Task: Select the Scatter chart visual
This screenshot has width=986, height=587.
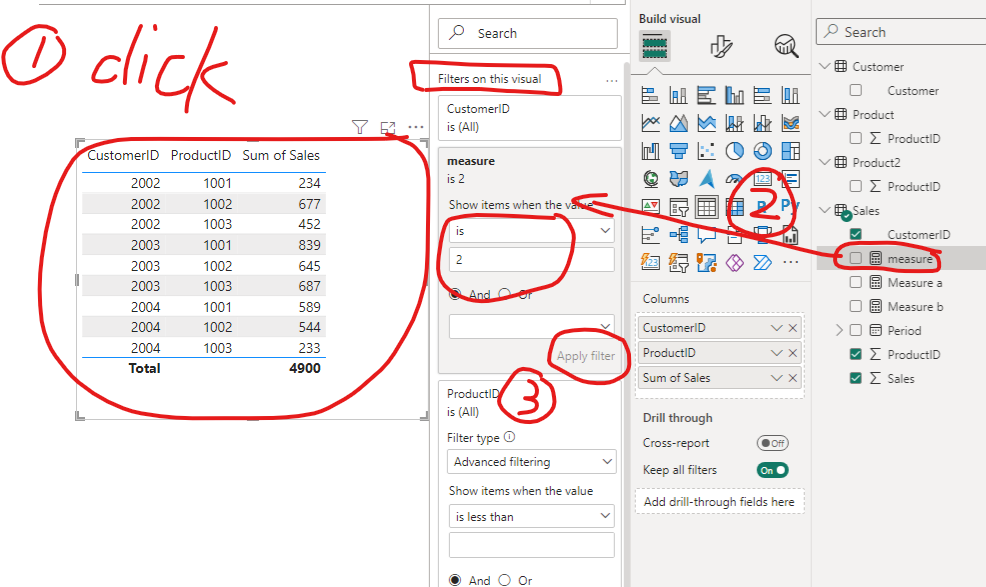Action: pos(706,151)
